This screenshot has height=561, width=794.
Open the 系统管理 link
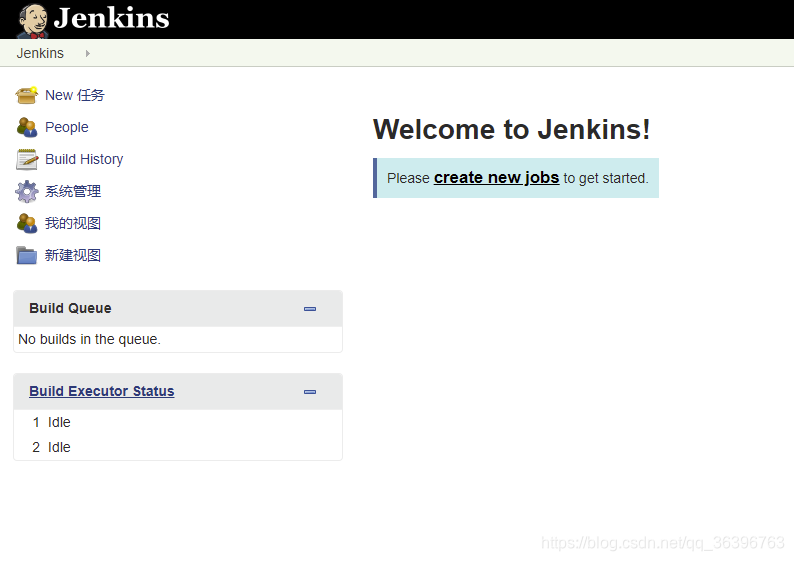[73, 191]
